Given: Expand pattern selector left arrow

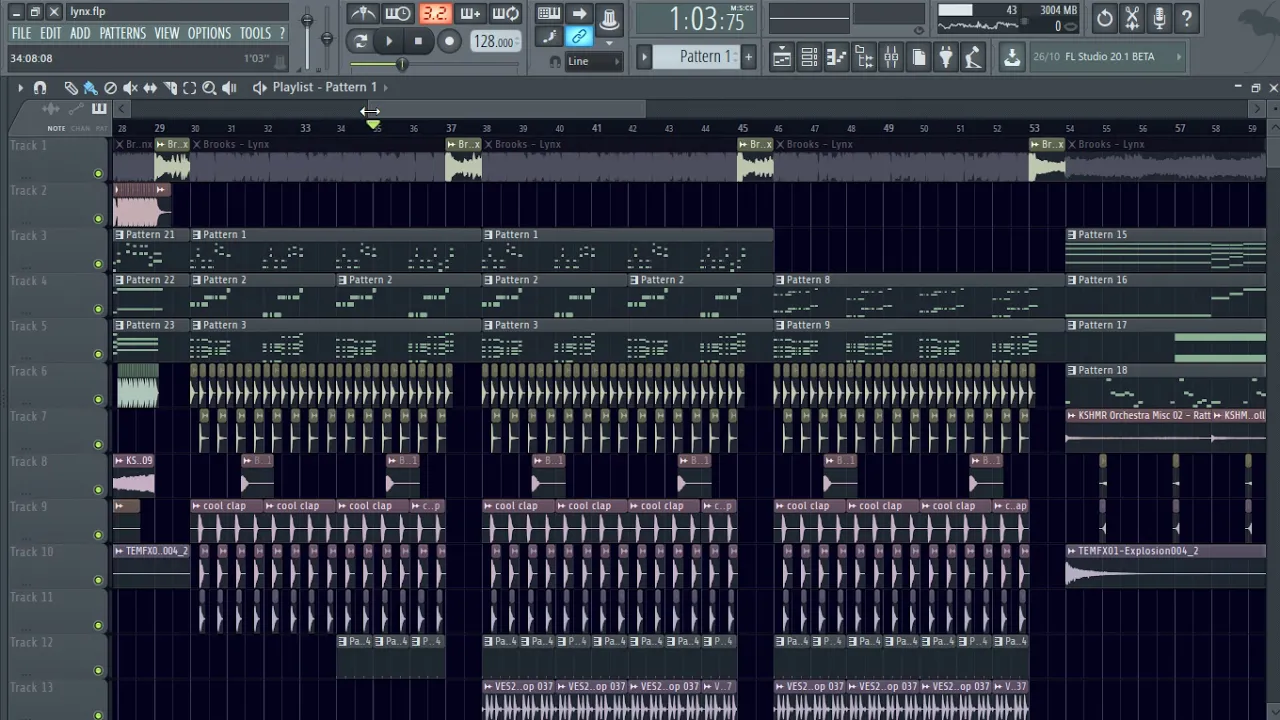Looking at the screenshot, I should [x=644, y=57].
